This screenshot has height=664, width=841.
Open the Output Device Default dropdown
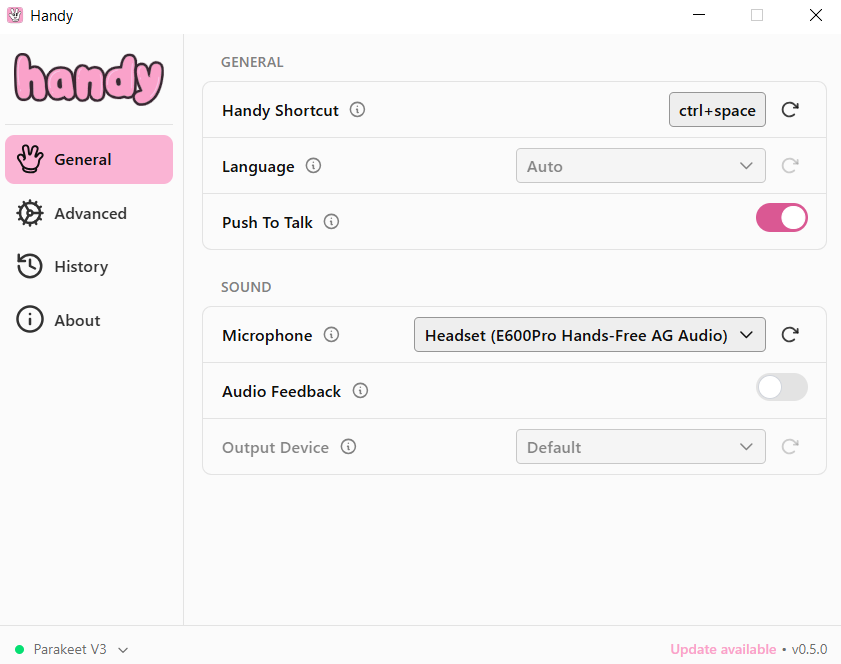[640, 447]
